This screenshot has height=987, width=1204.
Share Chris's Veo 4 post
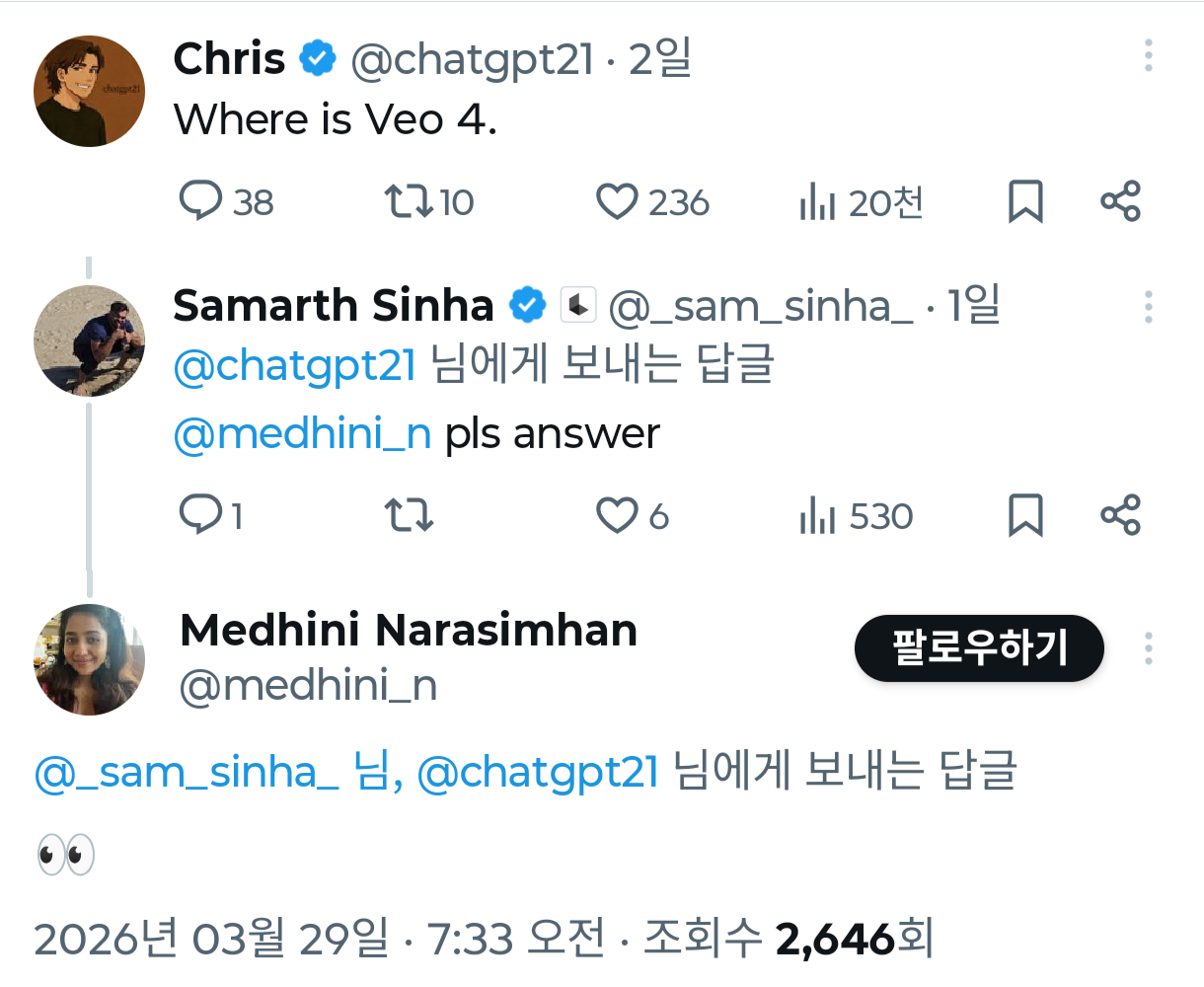(1120, 201)
